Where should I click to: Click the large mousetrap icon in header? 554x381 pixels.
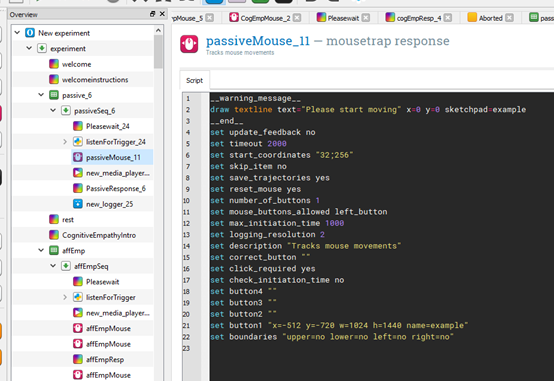[189, 44]
